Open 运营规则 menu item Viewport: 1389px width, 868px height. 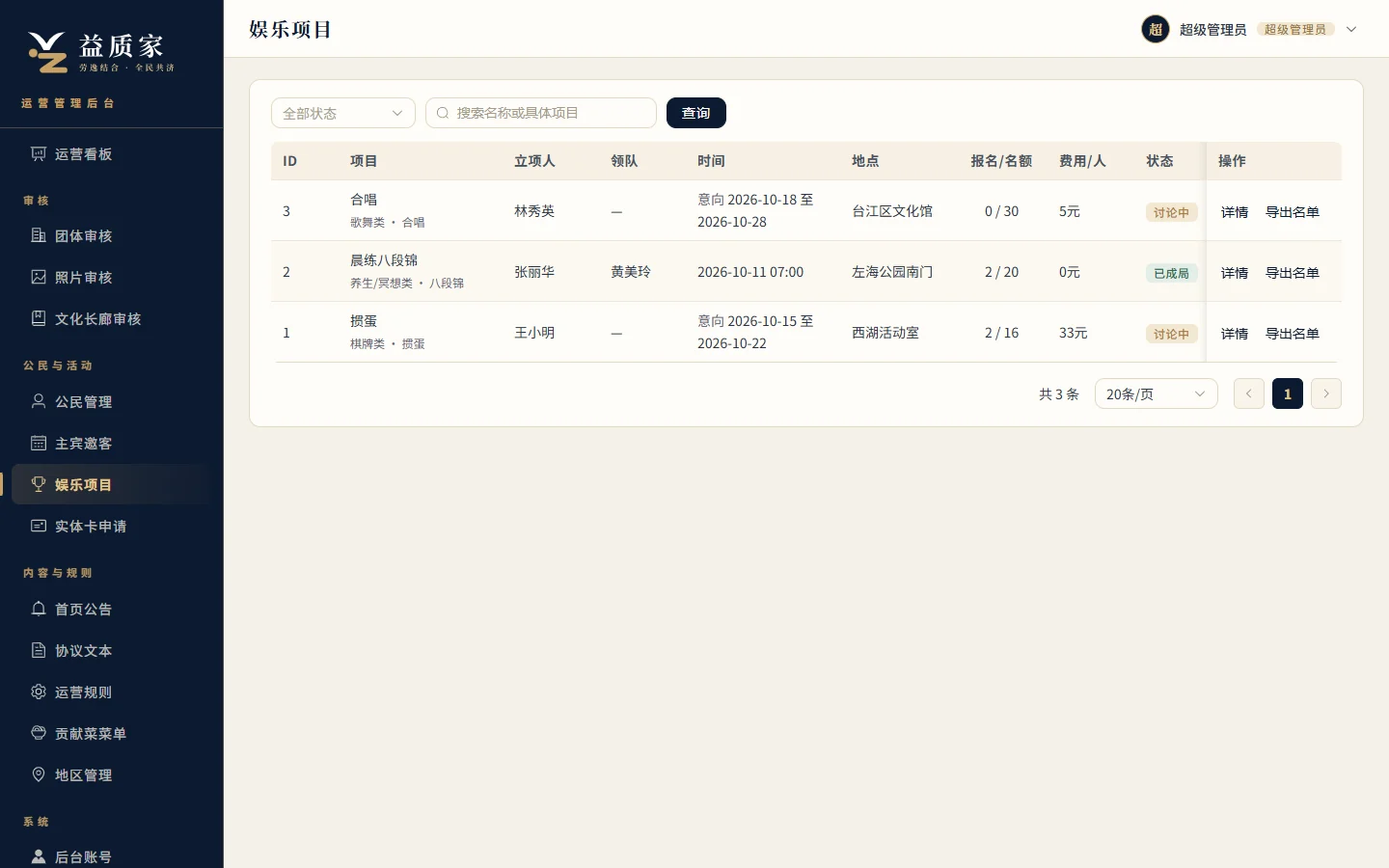pos(112,692)
